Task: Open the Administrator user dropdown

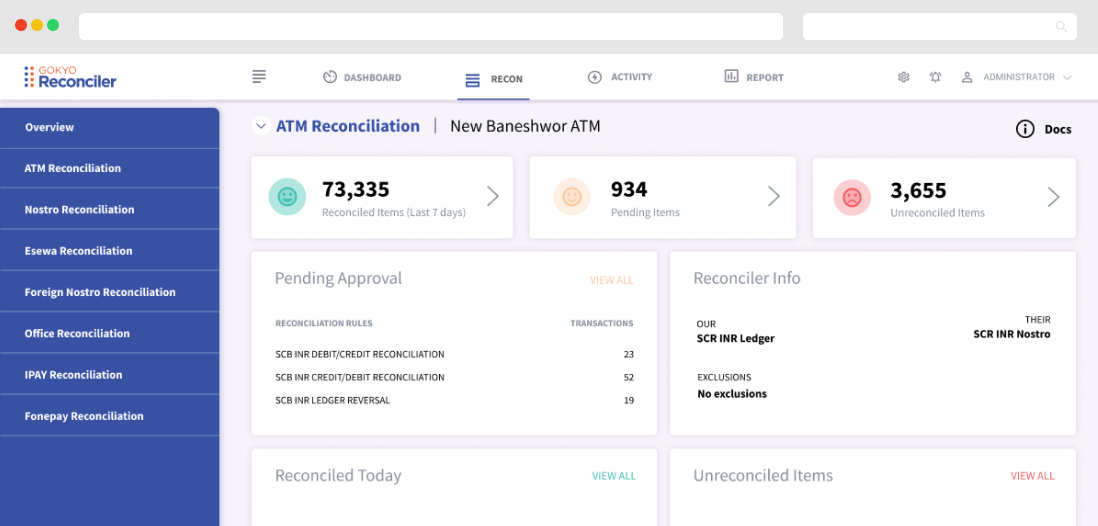Action: (1017, 77)
